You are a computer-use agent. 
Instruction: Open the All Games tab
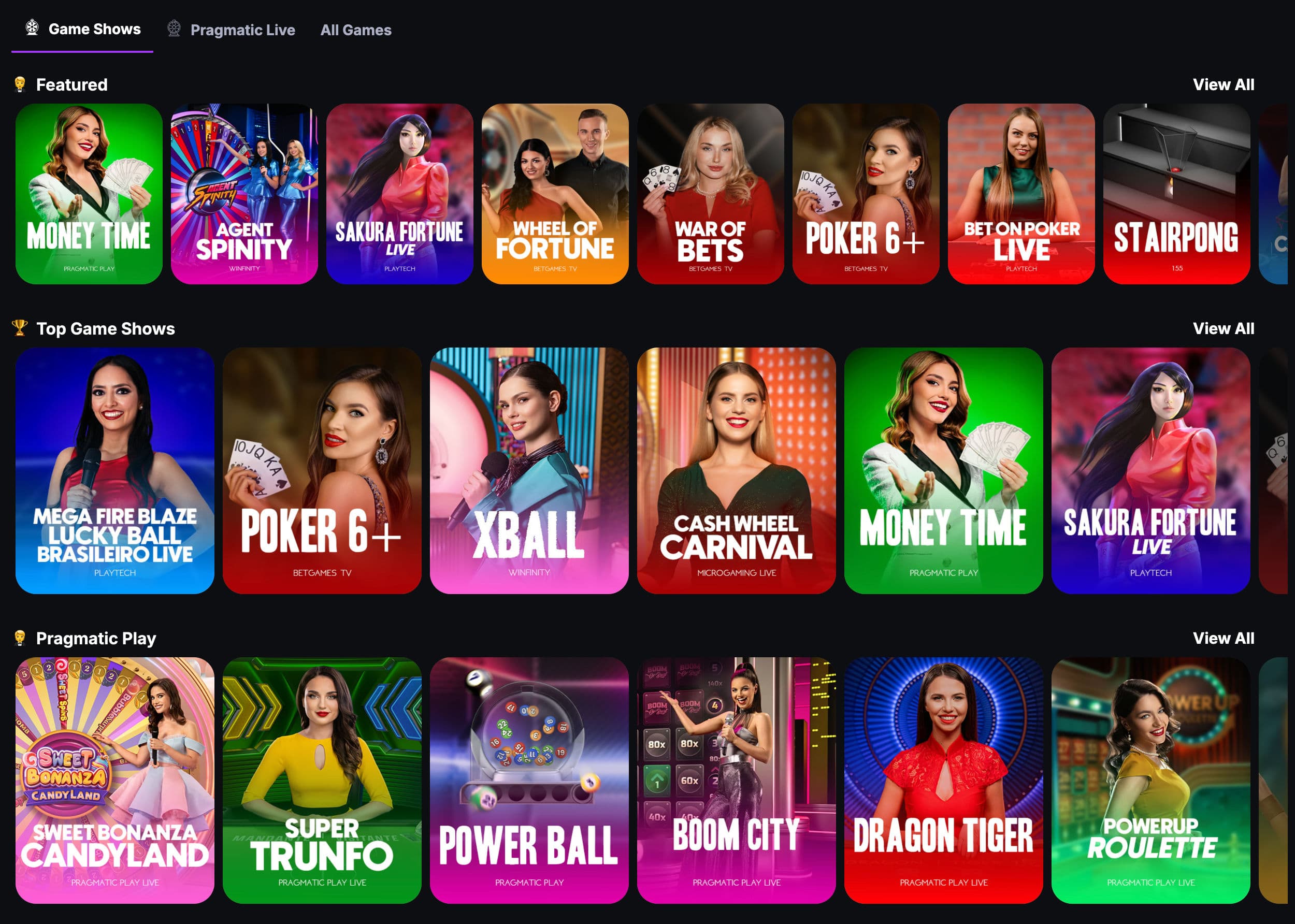point(356,30)
